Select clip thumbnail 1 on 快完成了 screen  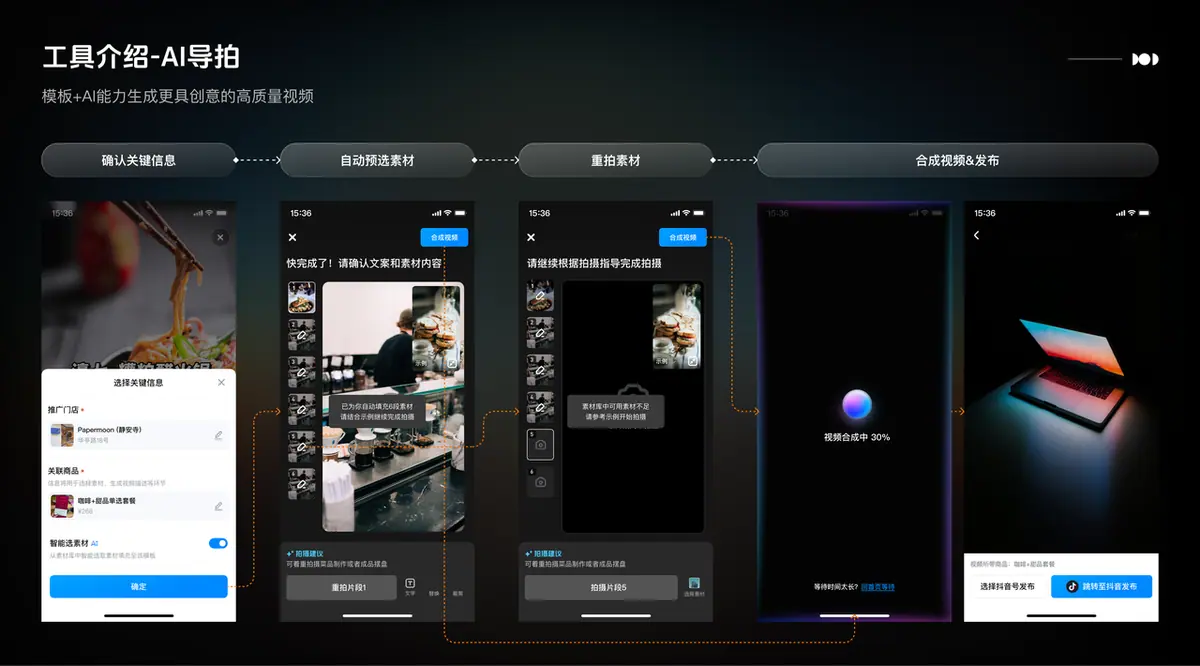pyautogui.click(x=302, y=297)
